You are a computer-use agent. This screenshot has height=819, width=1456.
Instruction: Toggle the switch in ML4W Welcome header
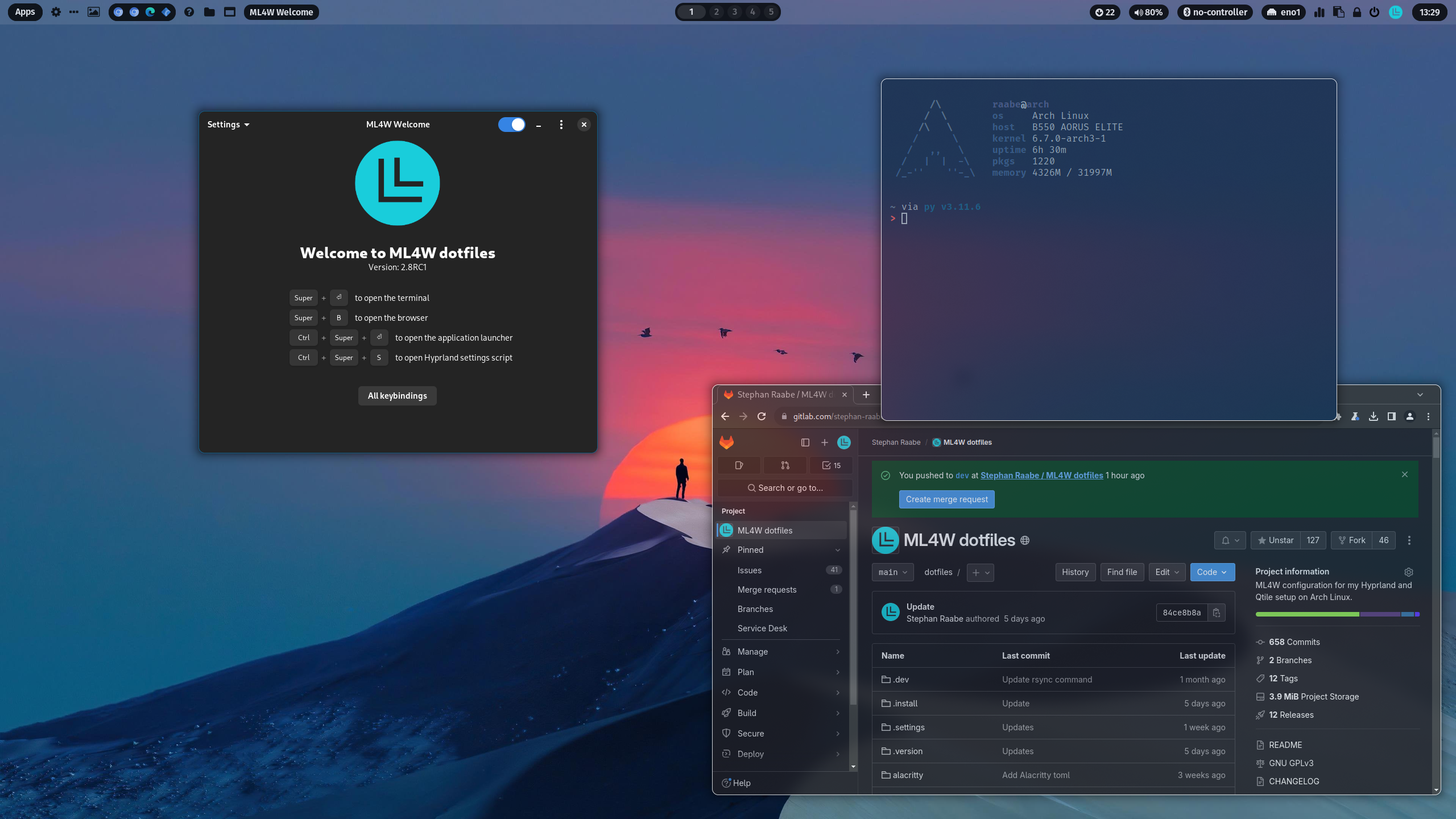click(x=511, y=125)
